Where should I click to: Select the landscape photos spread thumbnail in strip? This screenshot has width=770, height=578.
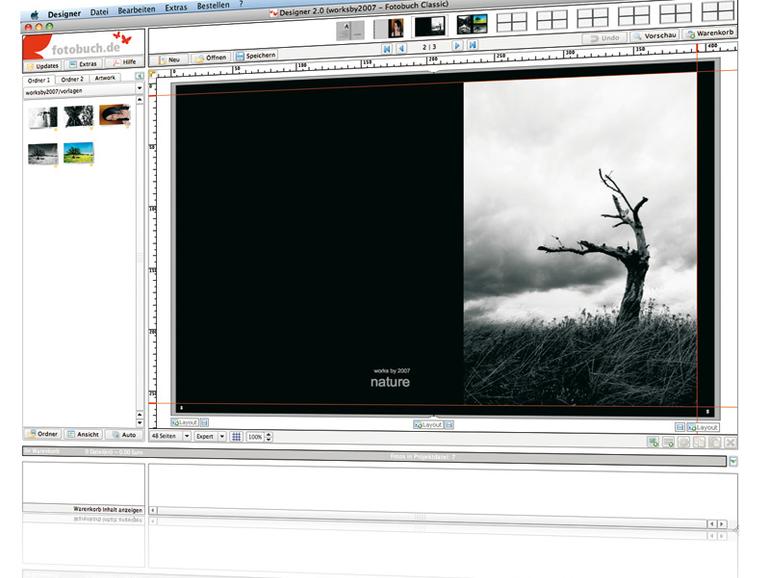(x=472, y=25)
